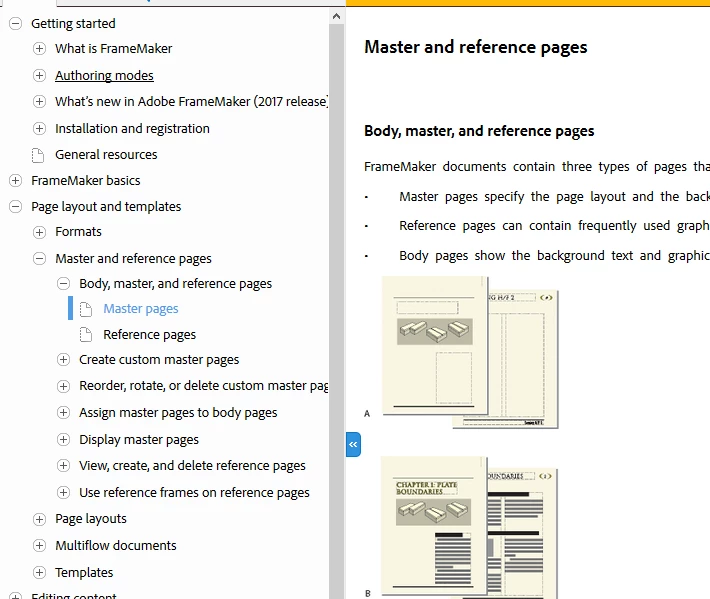710x599 pixels.
Task: Open FrameMaker basics topic
Action: tap(86, 180)
